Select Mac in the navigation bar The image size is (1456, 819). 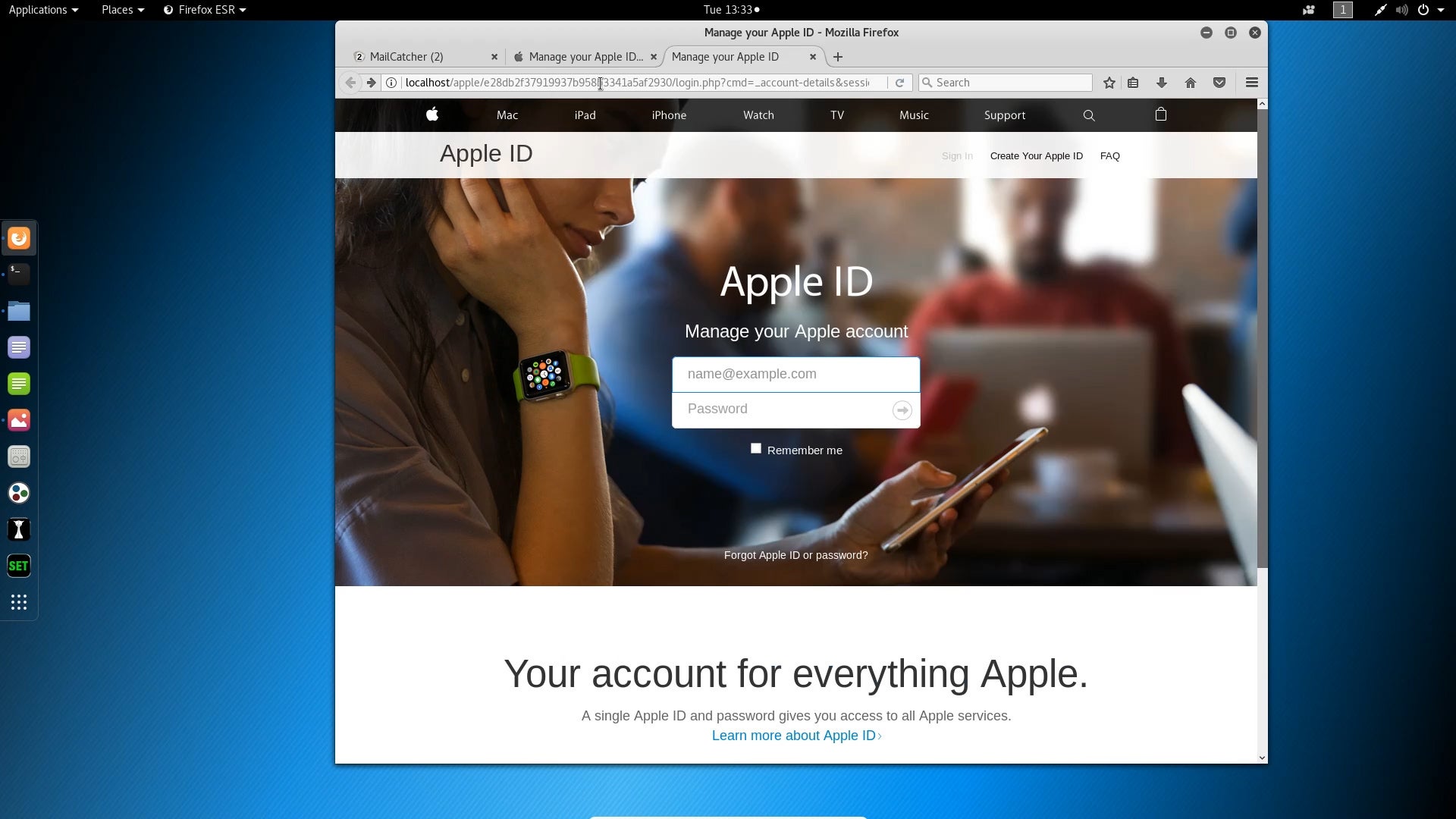pos(507,115)
